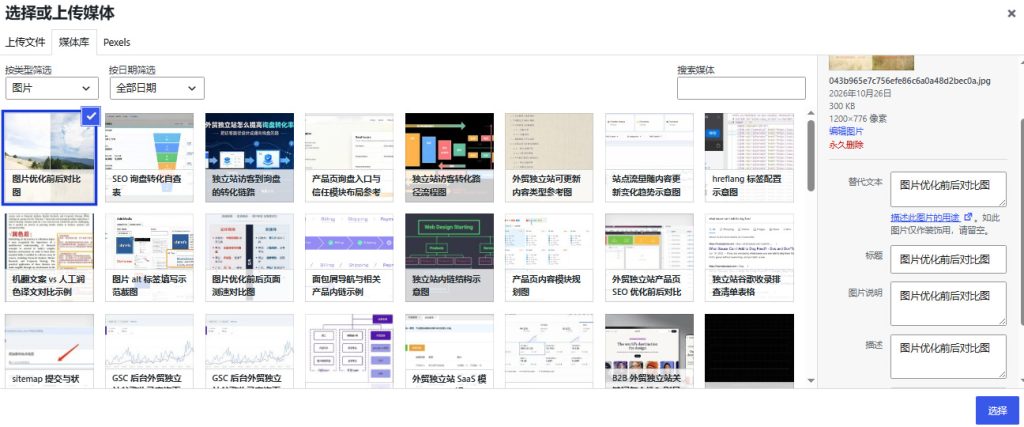The height and width of the screenshot is (427, 1024).
Task: Close the media dialog with the X icon
Action: (x=1012, y=13)
